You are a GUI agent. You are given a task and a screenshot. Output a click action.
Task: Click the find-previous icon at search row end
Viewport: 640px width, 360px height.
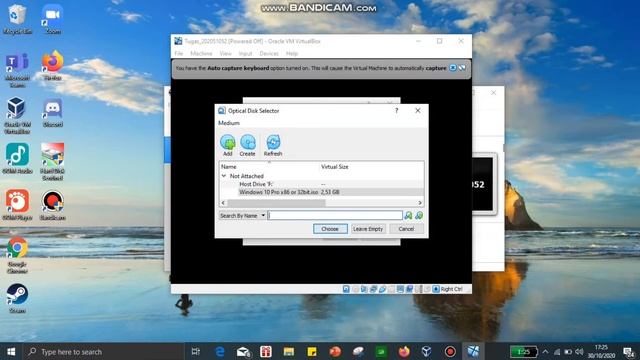pyautogui.click(x=419, y=216)
